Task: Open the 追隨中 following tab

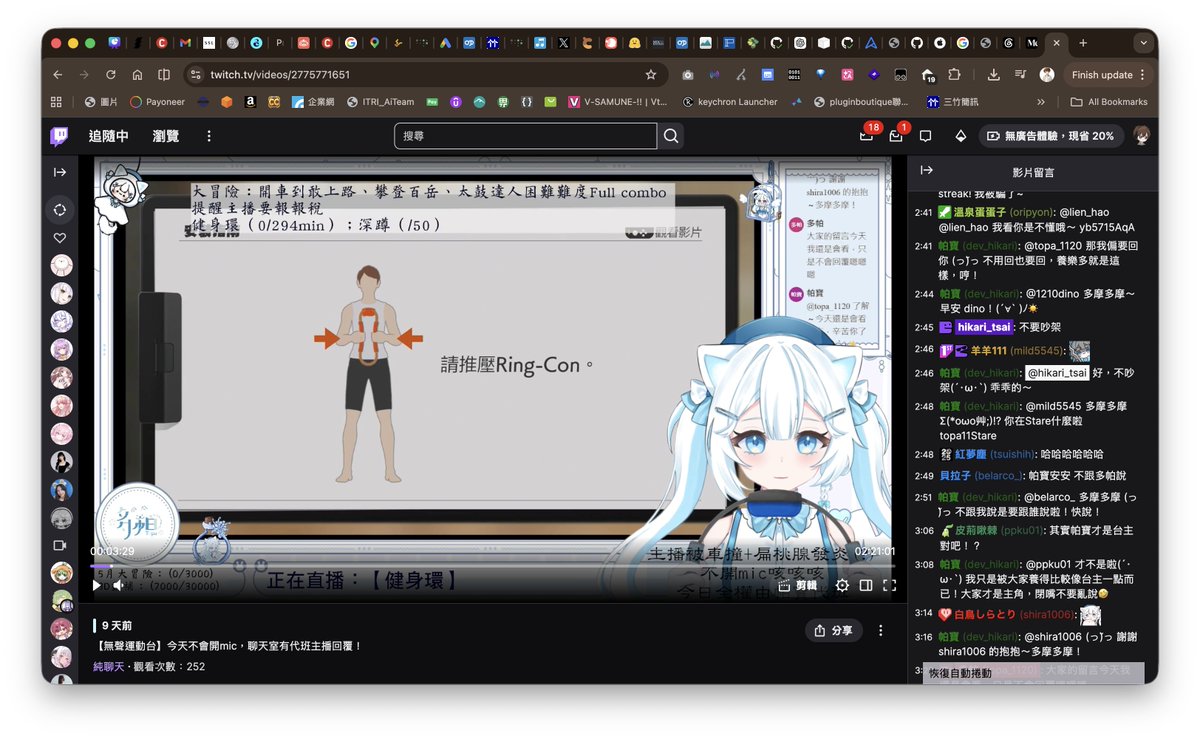Action: 108,136
